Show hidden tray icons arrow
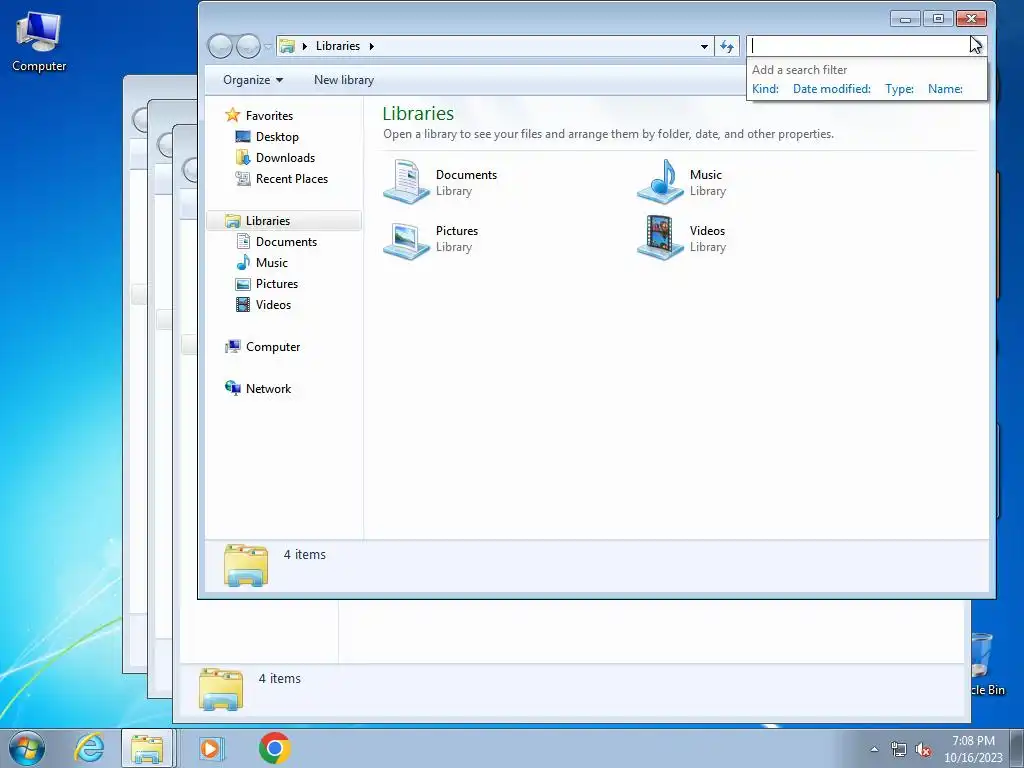Screen dimensions: 1024x768 [874, 749]
